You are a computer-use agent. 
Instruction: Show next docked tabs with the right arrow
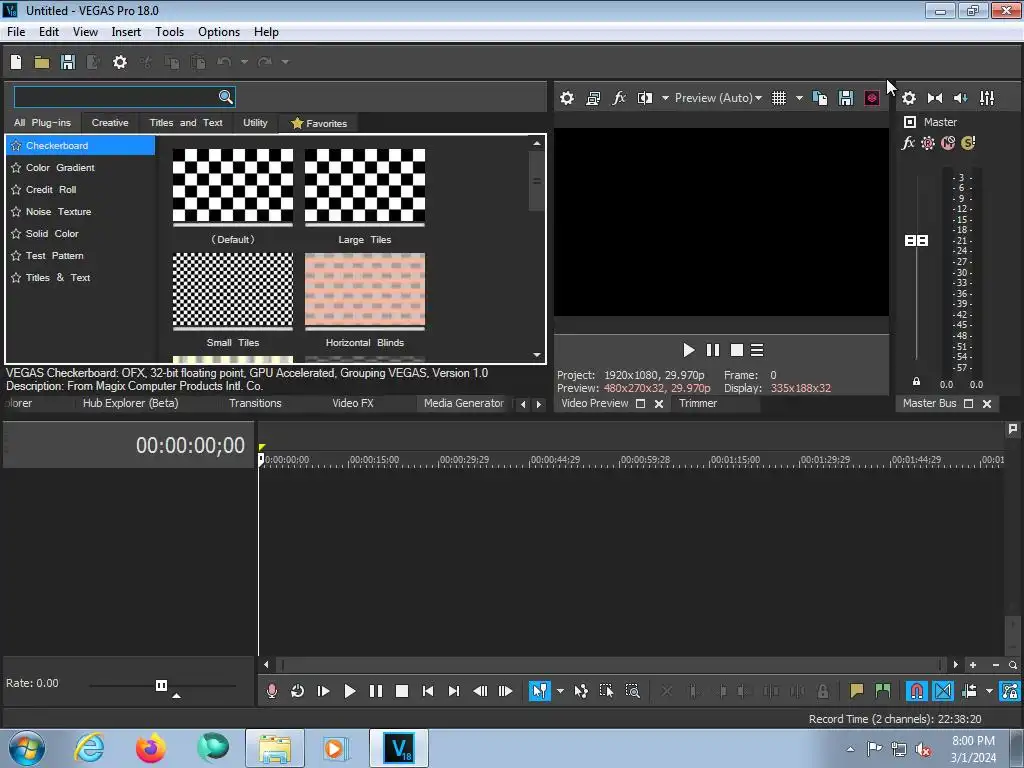click(539, 404)
